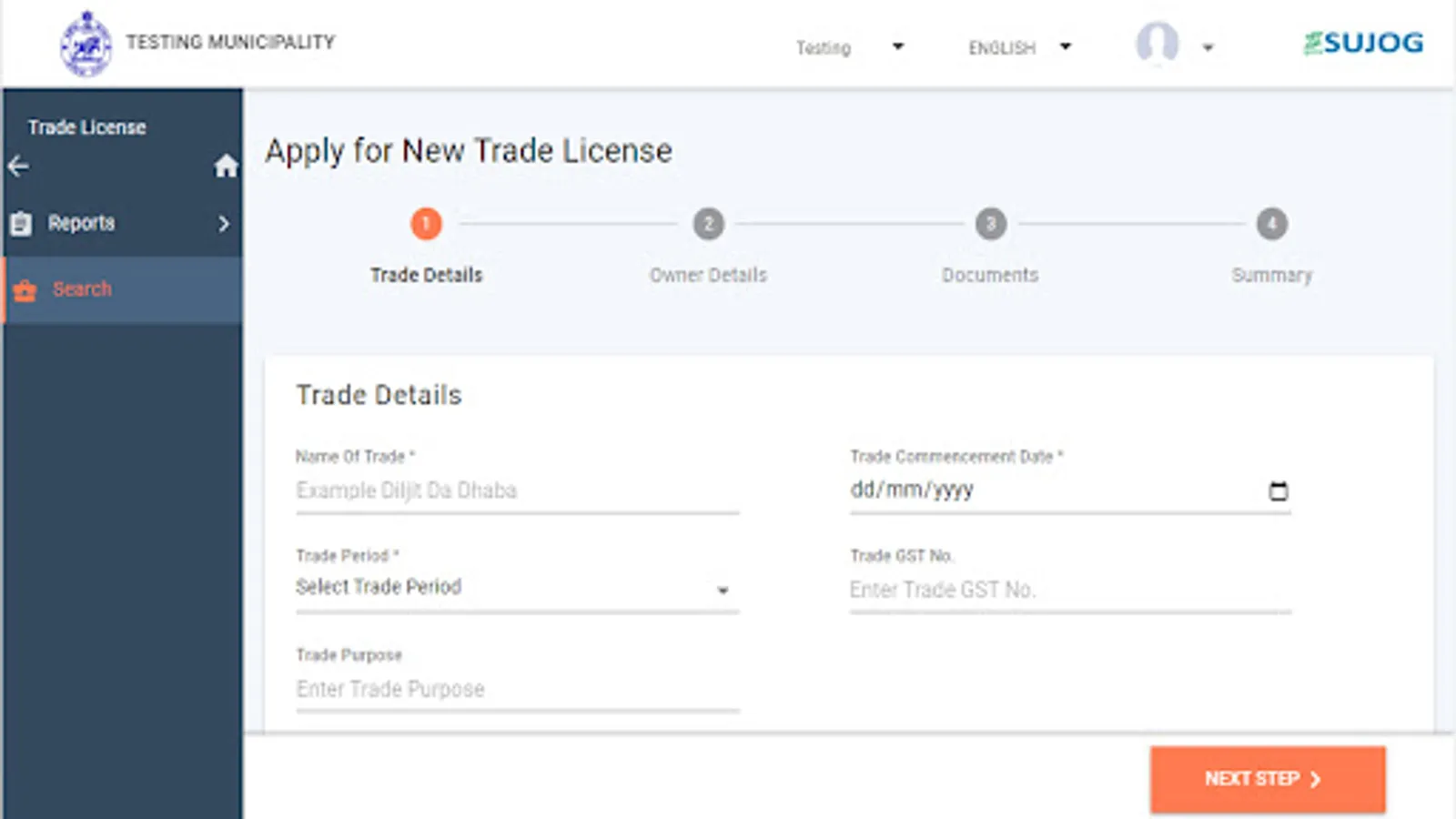Image resolution: width=1456 pixels, height=819 pixels.
Task: Select step 1 circle Trade Details
Action: point(426,224)
